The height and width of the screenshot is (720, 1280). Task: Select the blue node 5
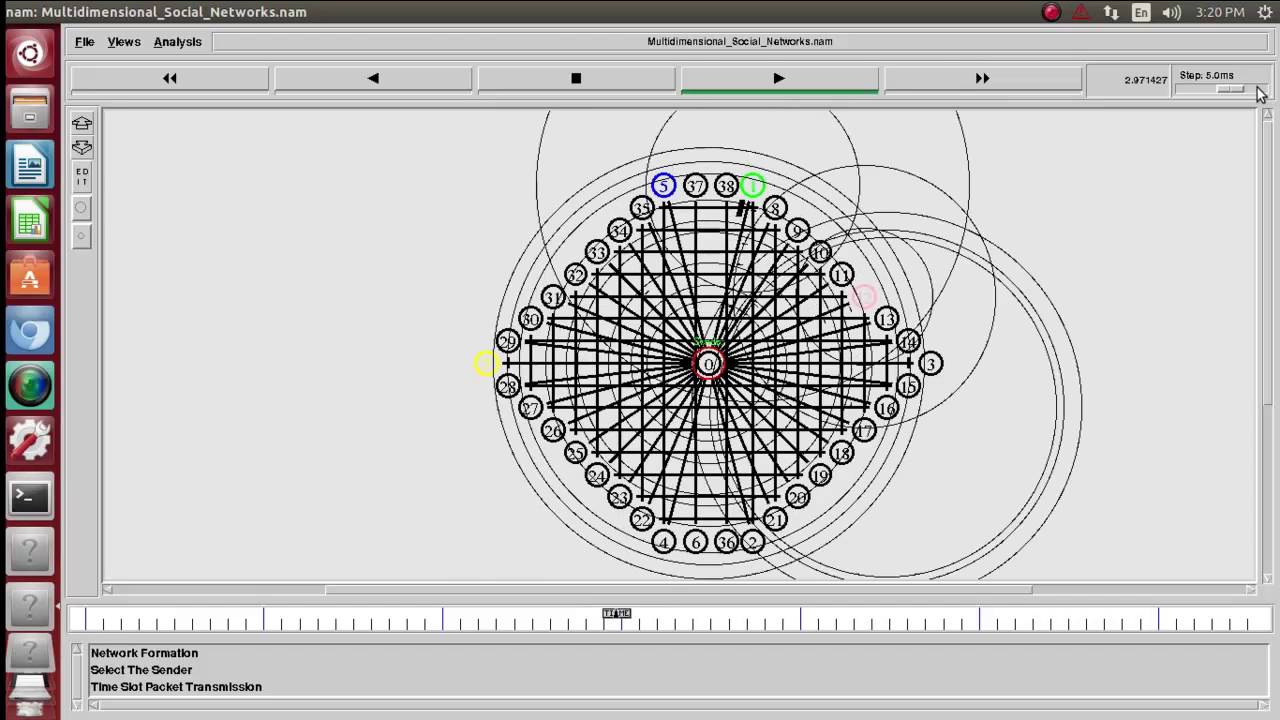coord(663,185)
